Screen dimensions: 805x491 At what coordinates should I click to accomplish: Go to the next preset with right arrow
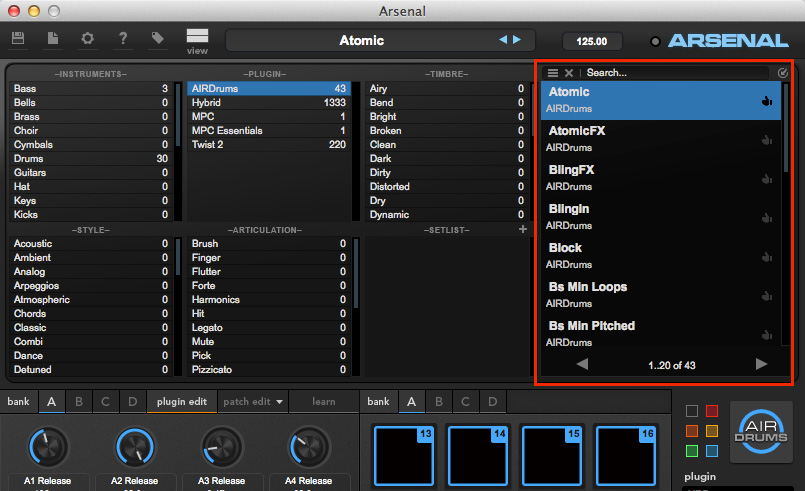[x=516, y=40]
